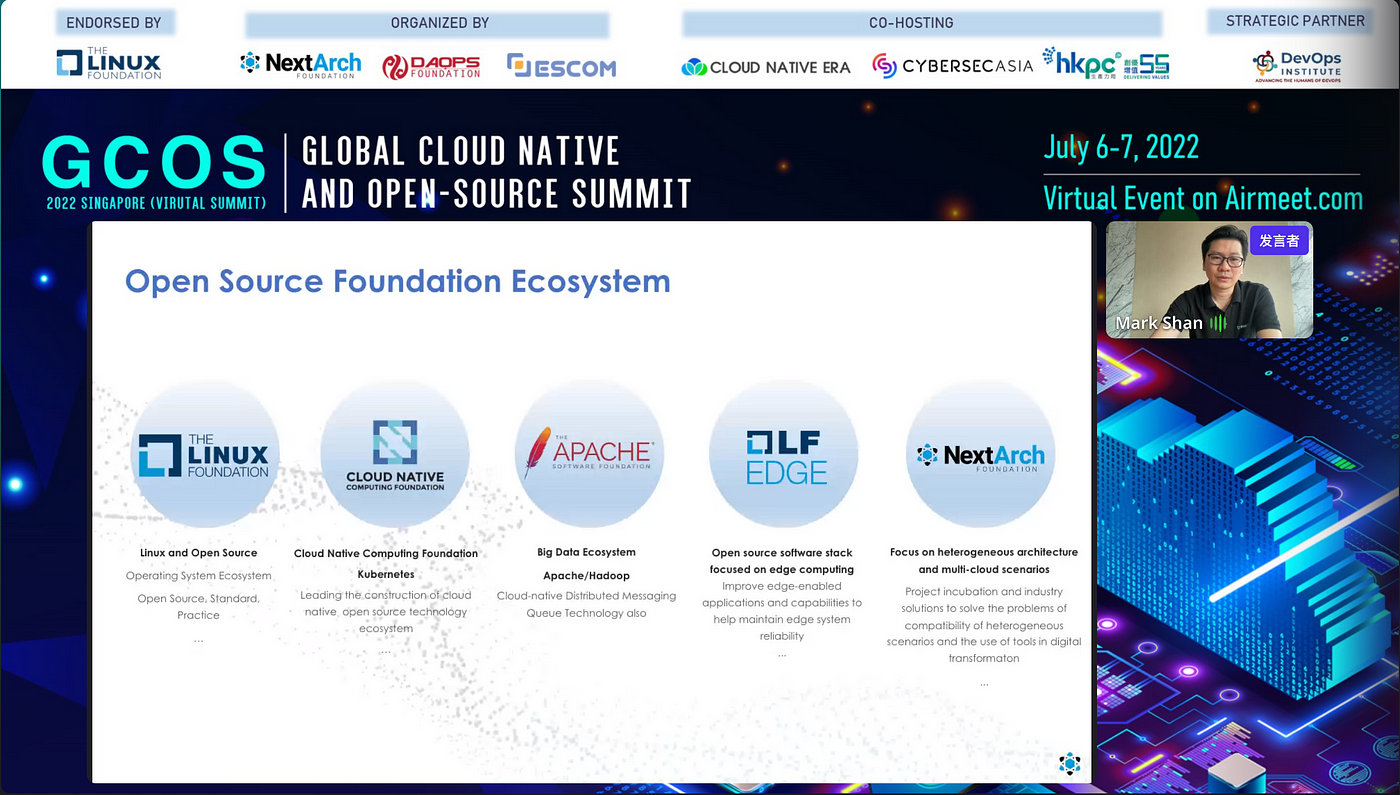The image size is (1400, 795).
Task: Click 'Open source software stack focused on edge computing'
Action: pos(782,561)
